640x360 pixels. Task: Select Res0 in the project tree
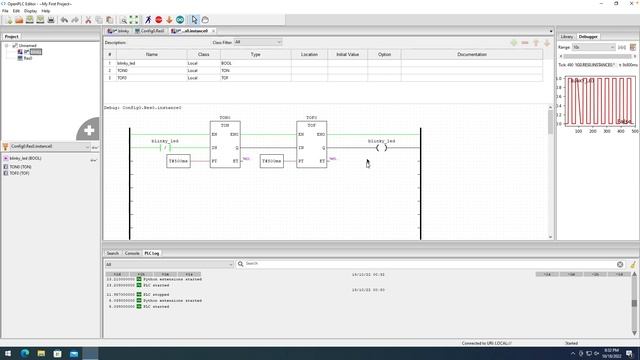[28, 58]
